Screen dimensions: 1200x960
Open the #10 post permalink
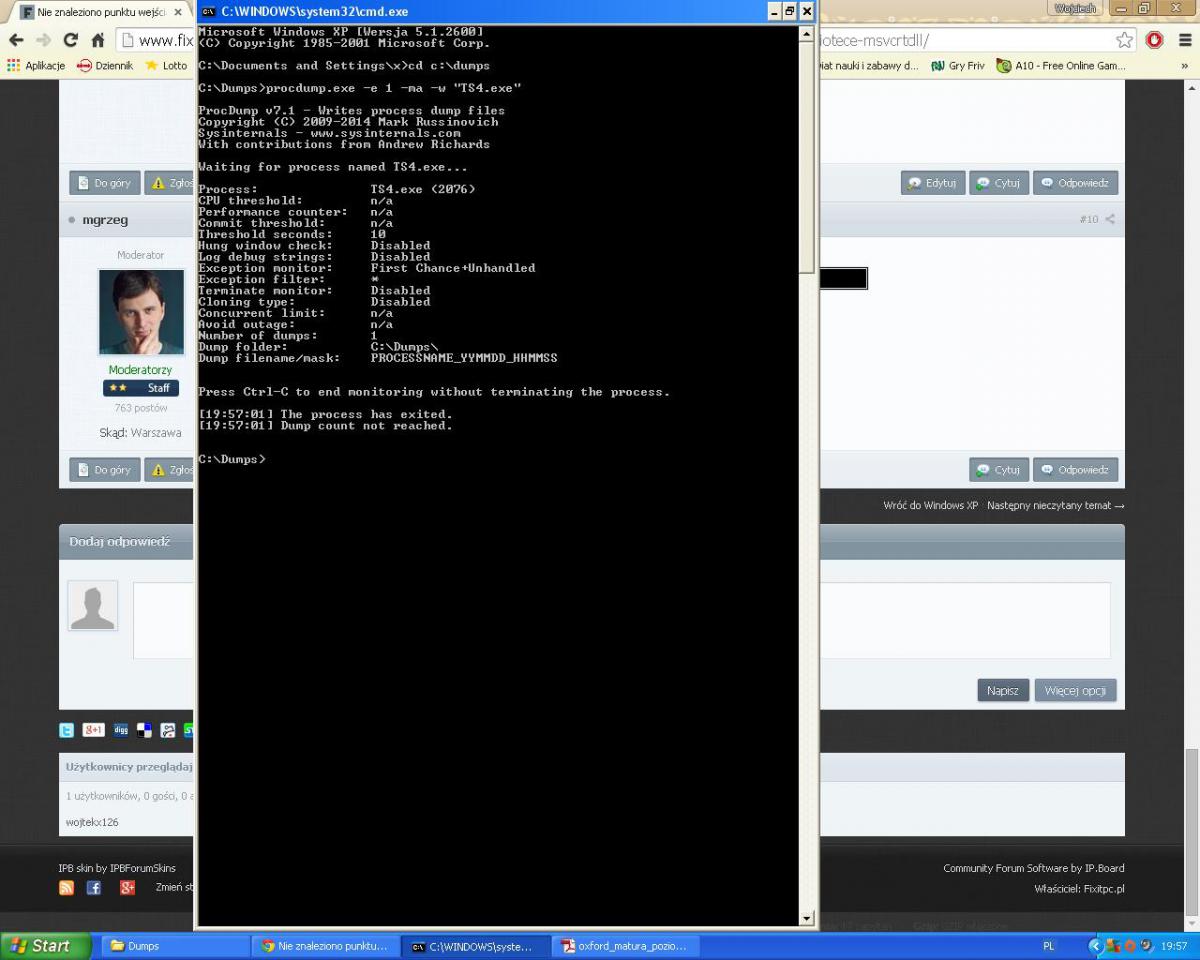[1089, 219]
